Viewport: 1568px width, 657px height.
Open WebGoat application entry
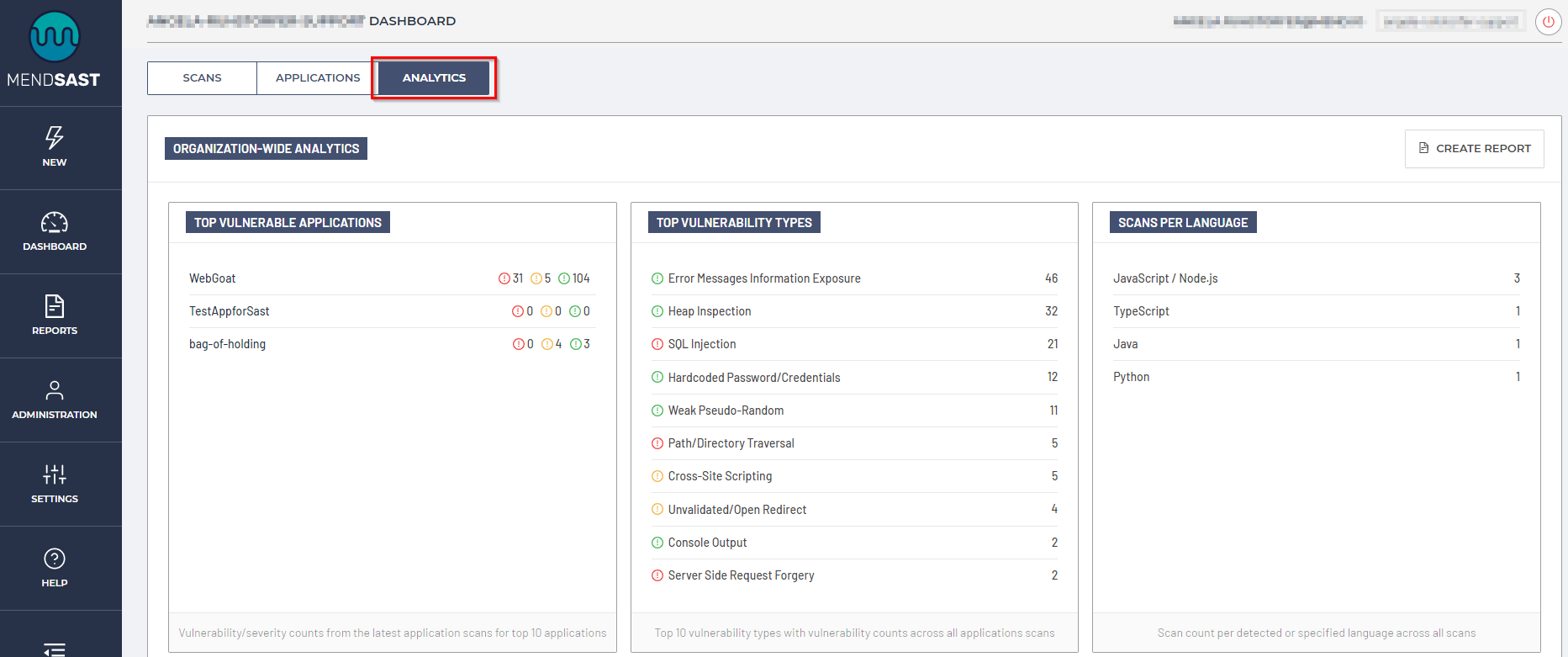213,278
